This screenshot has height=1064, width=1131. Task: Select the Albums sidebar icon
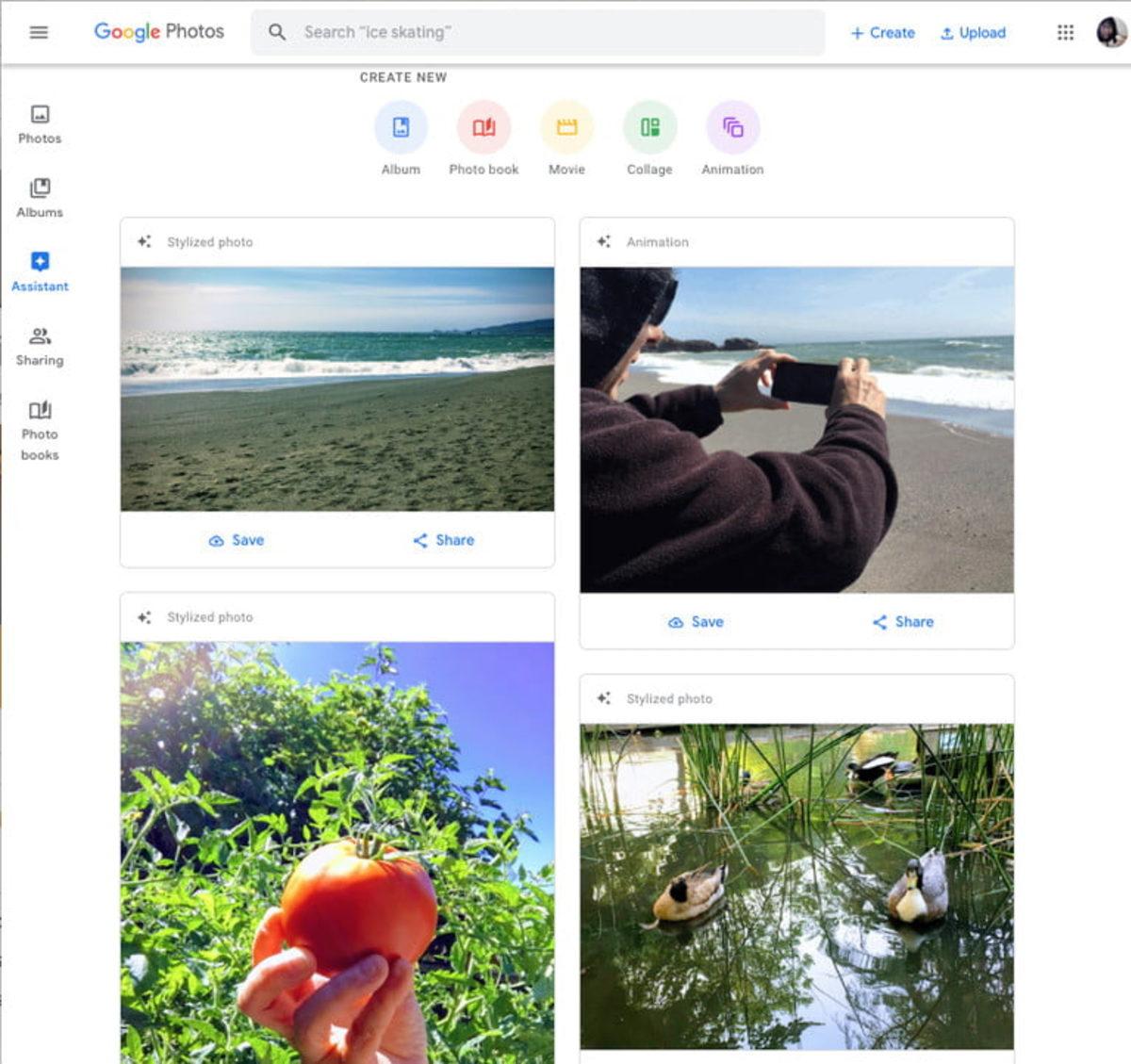click(x=40, y=188)
